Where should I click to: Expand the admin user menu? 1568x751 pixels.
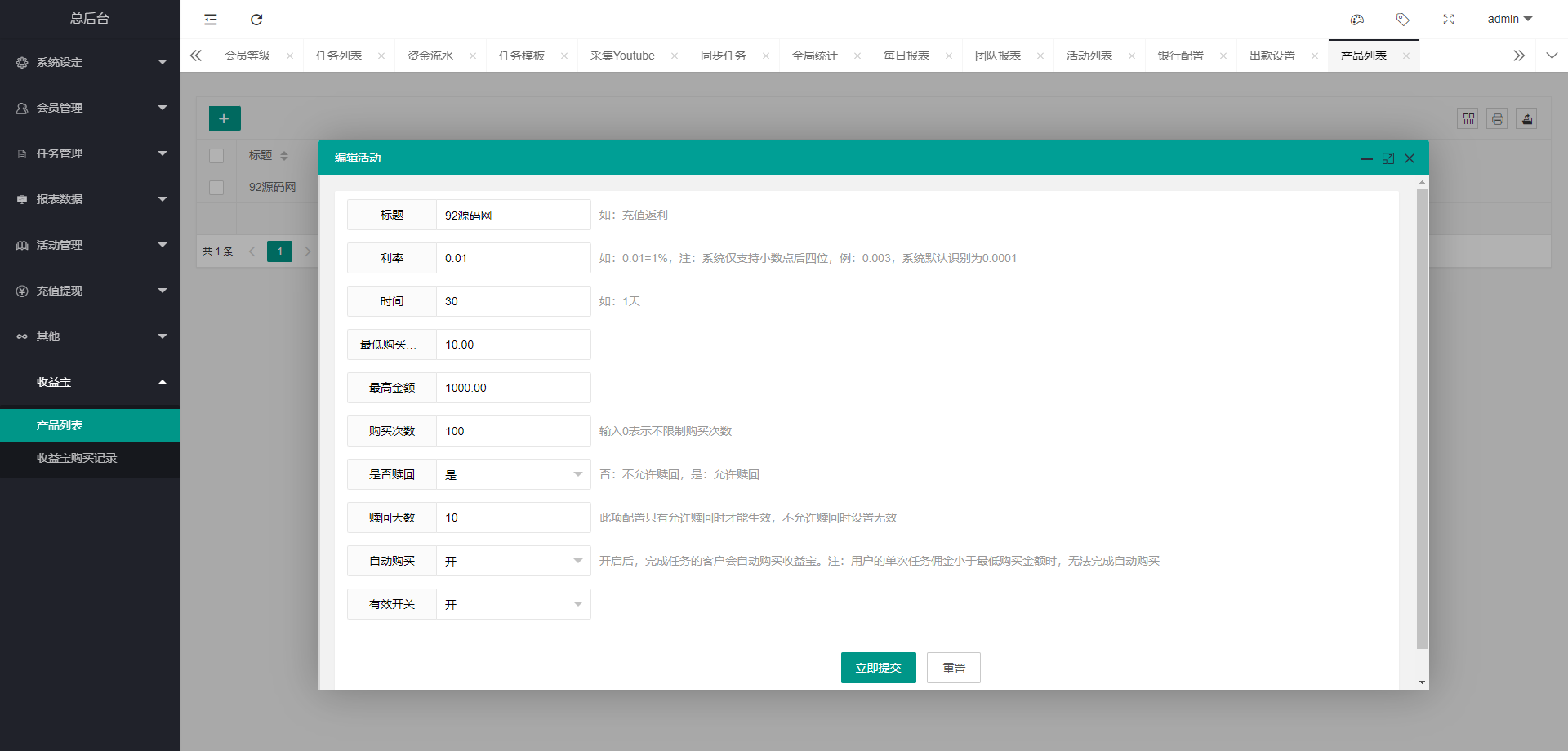pyautogui.click(x=1509, y=20)
